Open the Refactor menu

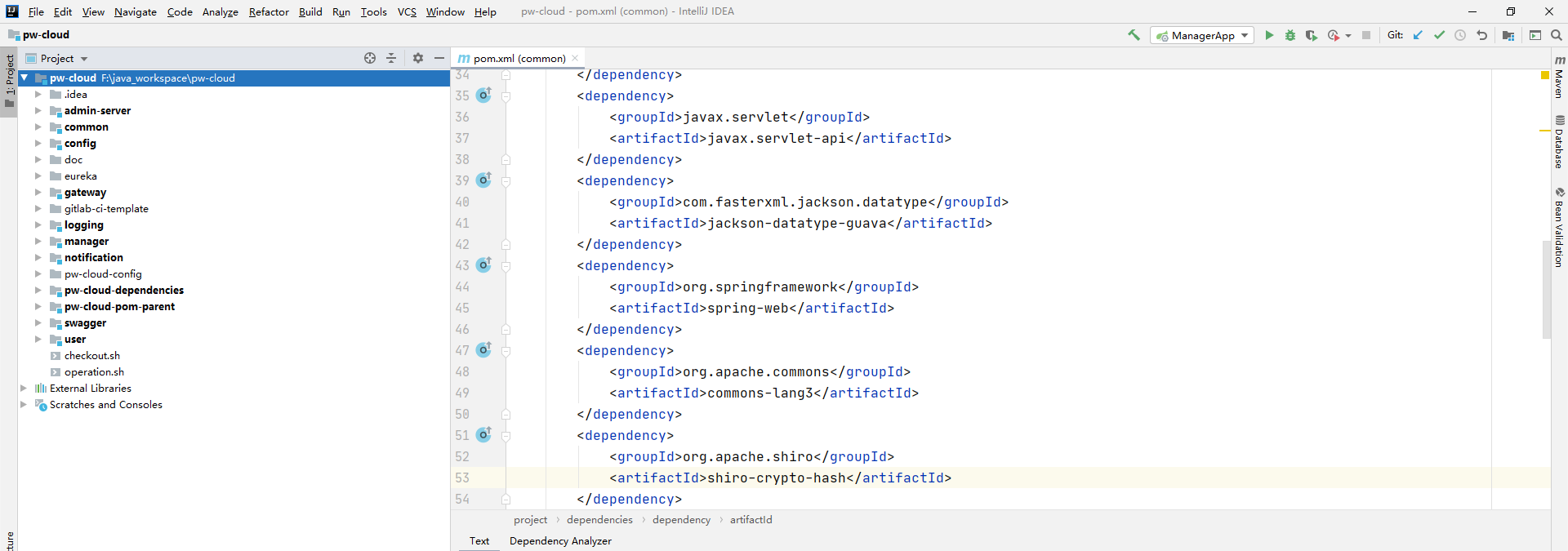(x=269, y=11)
